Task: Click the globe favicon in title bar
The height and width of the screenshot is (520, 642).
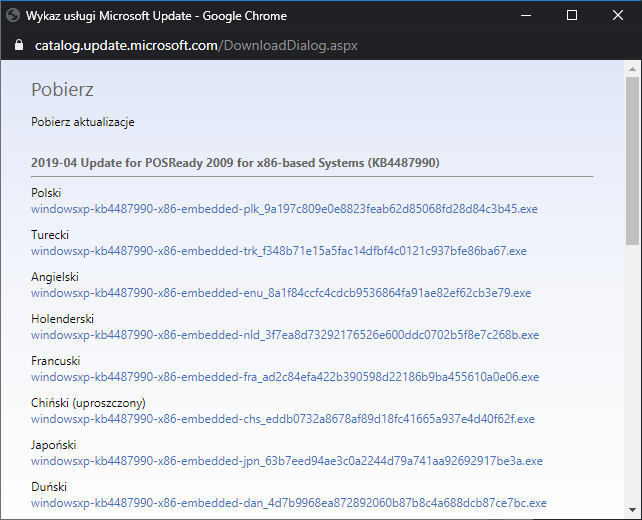Action: [x=13, y=16]
